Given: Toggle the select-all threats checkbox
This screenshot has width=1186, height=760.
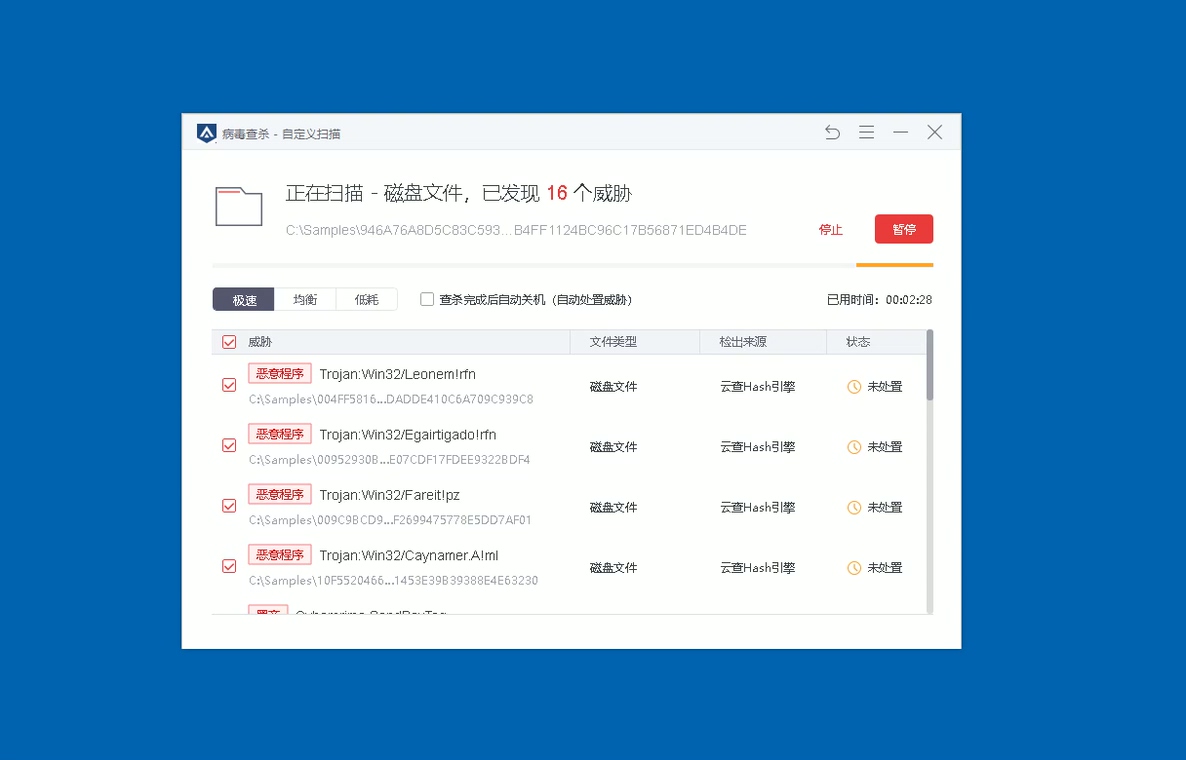Looking at the screenshot, I should (x=229, y=342).
